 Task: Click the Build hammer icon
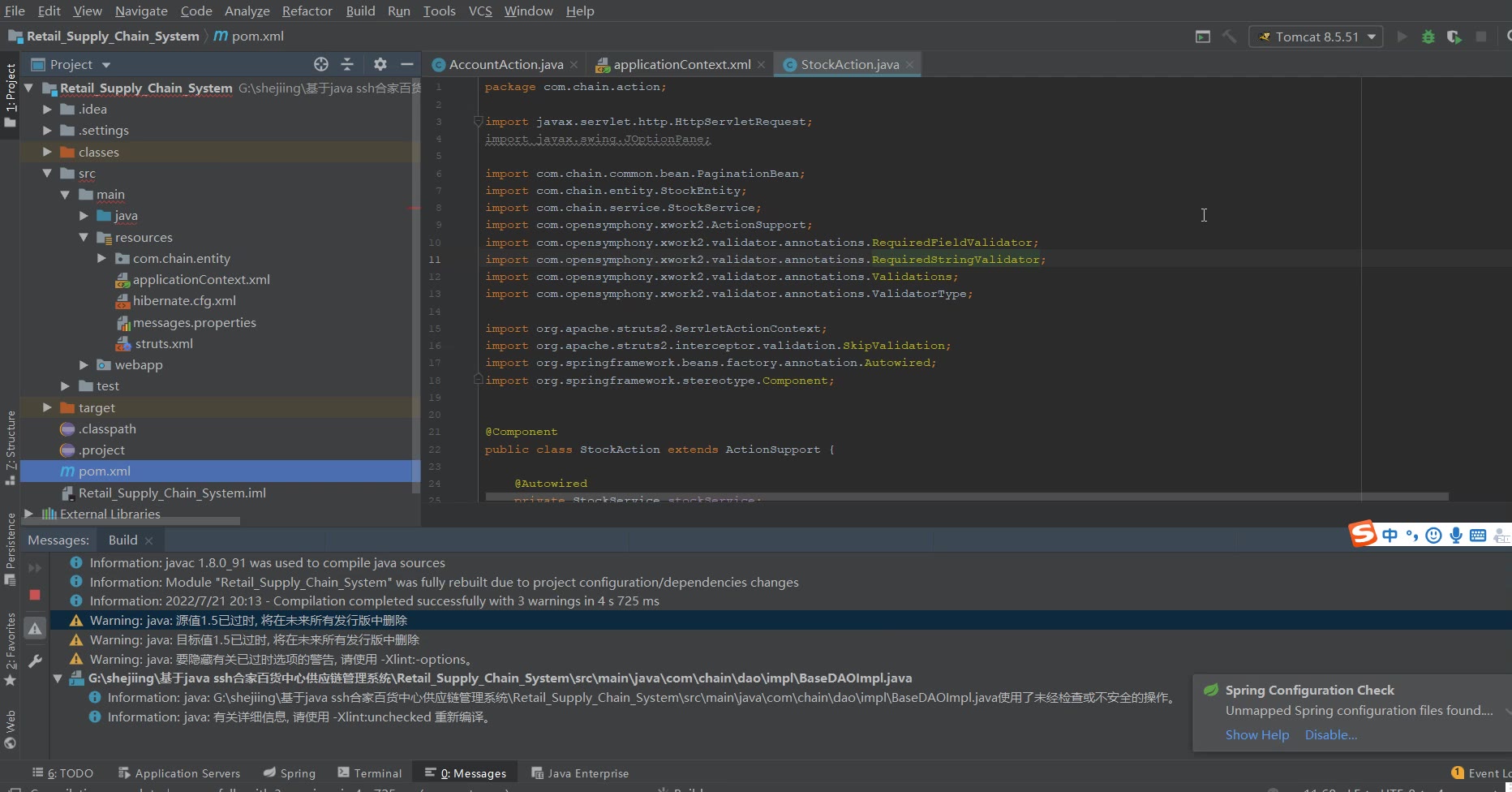pyautogui.click(x=1229, y=37)
